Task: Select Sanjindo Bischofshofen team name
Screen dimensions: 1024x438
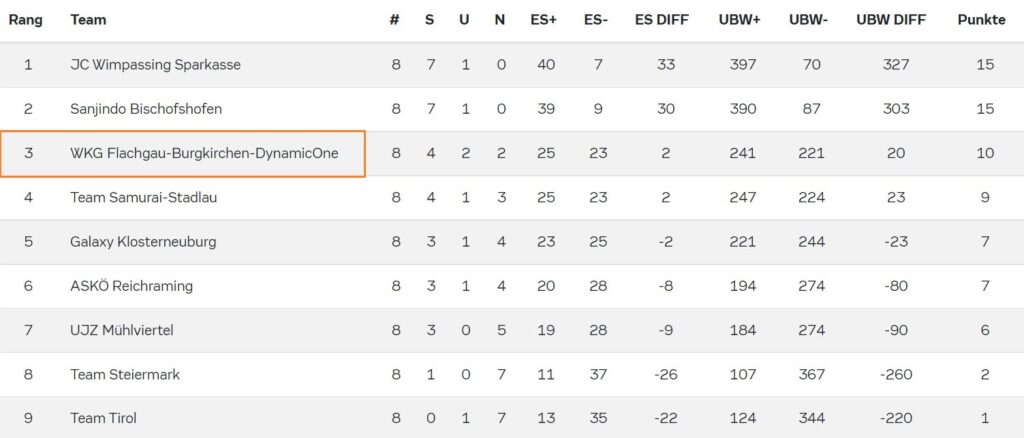Action: pyautogui.click(x=146, y=109)
